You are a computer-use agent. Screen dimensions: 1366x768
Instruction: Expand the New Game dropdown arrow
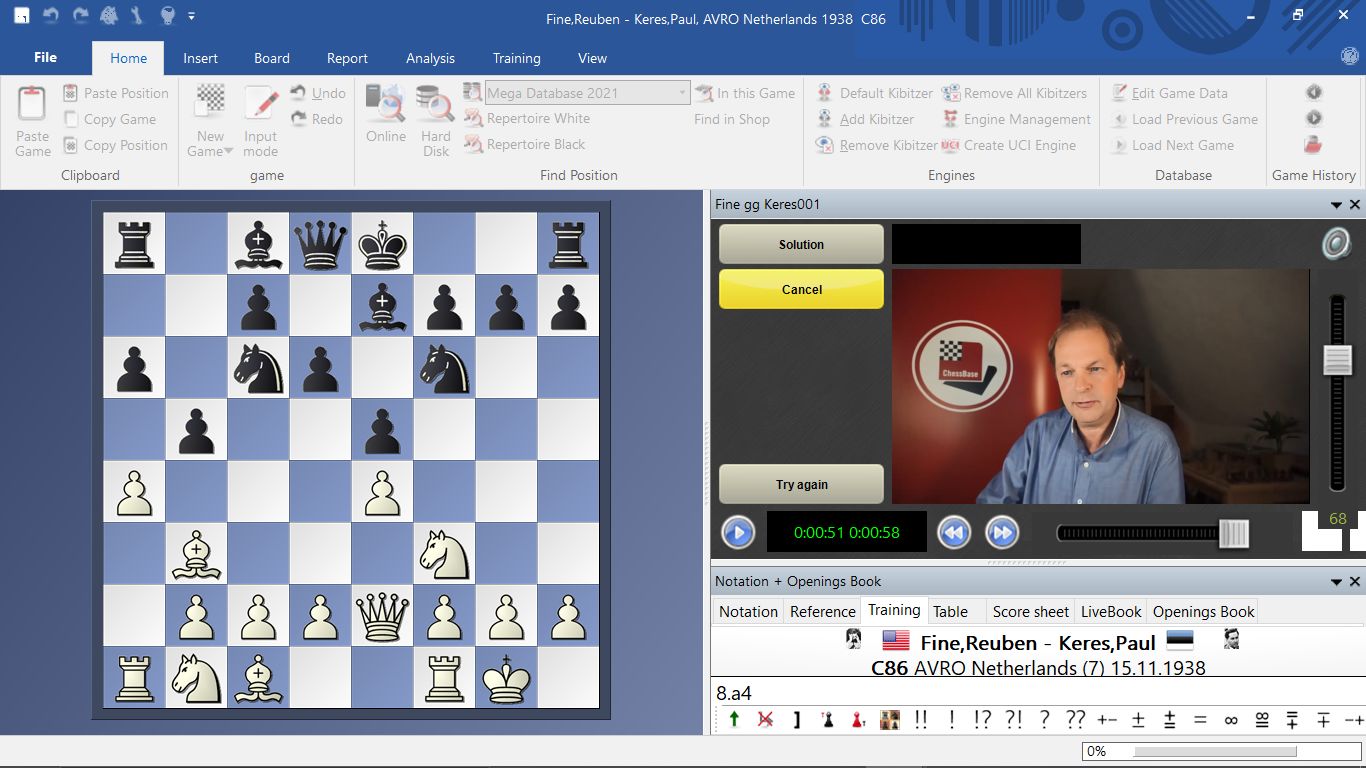pos(228,152)
